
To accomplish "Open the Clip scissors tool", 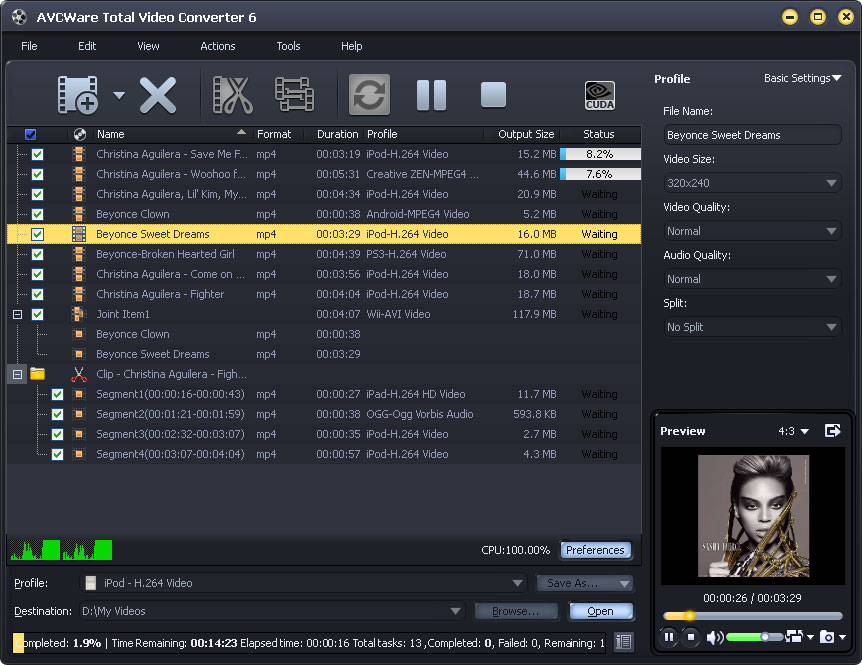I will (x=232, y=95).
